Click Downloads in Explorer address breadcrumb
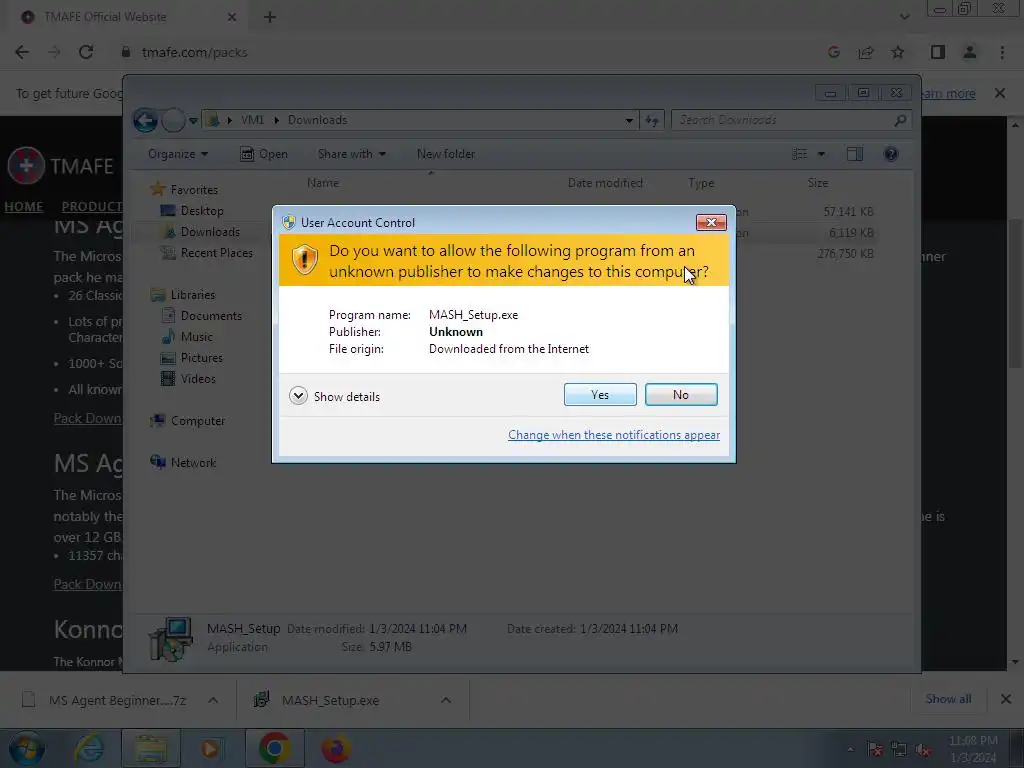Viewport: 1024px width, 768px height. tap(317, 120)
